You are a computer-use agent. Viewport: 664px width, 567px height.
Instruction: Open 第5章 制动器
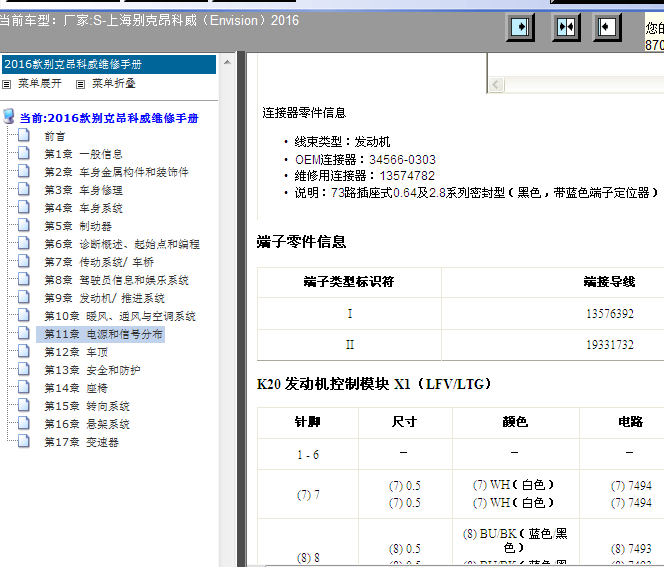[x=78, y=226]
